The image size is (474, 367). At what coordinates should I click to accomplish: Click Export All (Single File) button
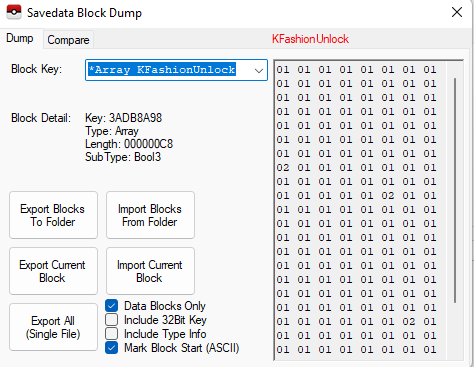pos(53,327)
